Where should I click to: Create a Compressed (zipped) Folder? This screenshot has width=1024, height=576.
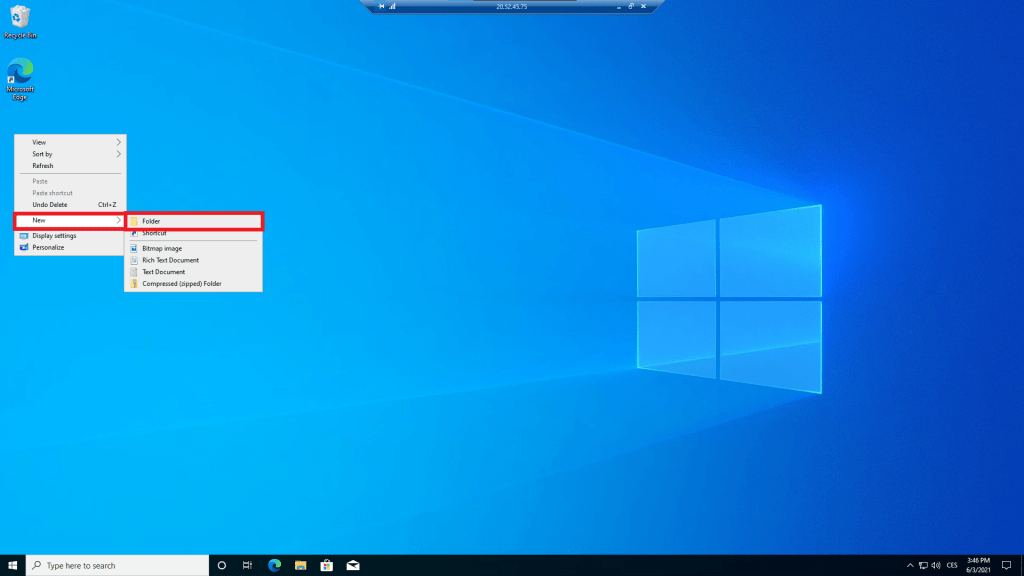181,284
